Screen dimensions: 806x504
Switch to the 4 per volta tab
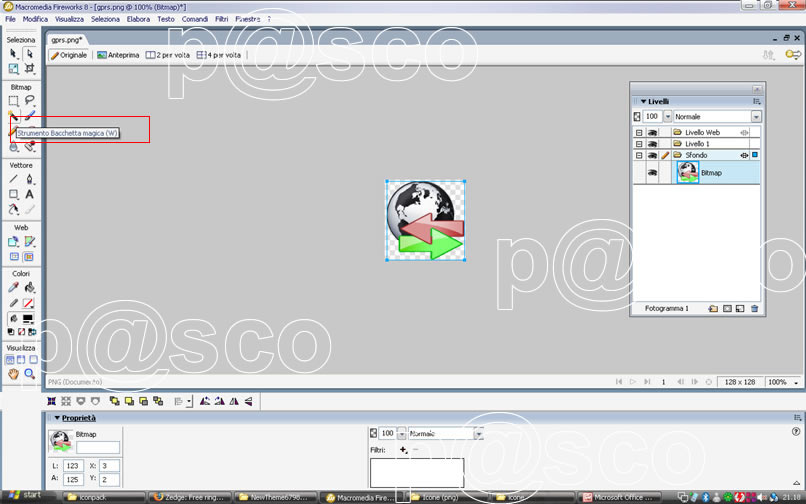click(x=218, y=55)
